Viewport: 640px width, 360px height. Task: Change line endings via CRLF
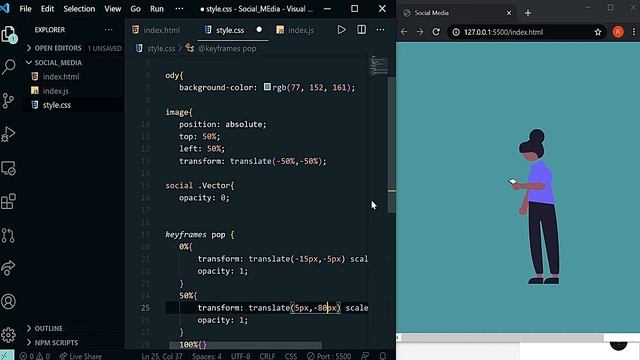pos(267,356)
